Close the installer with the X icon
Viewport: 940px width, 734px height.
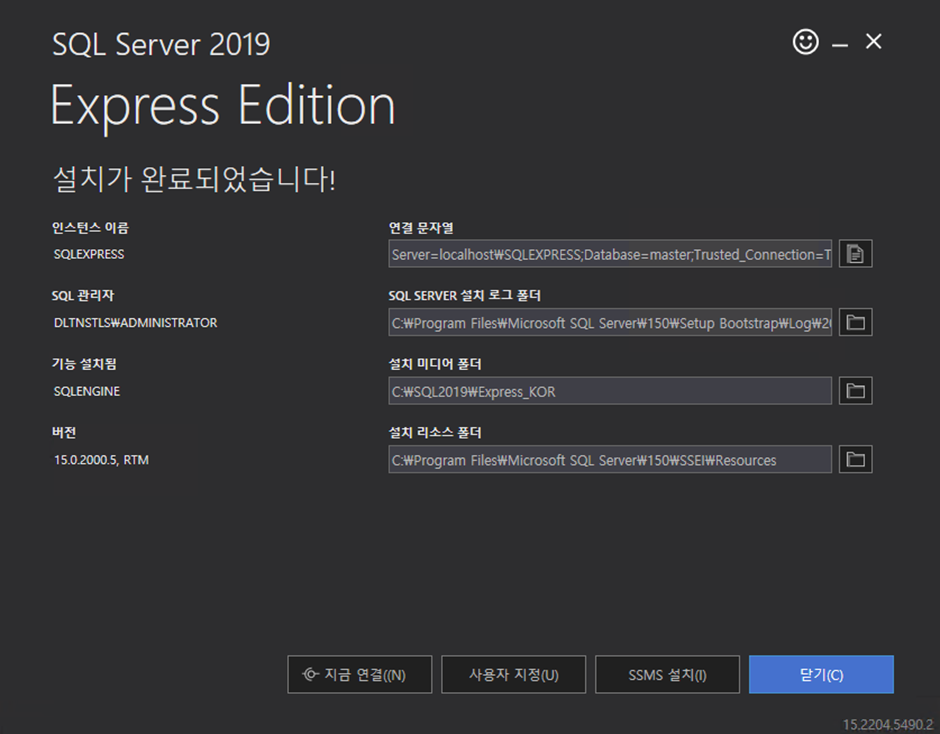tap(873, 41)
